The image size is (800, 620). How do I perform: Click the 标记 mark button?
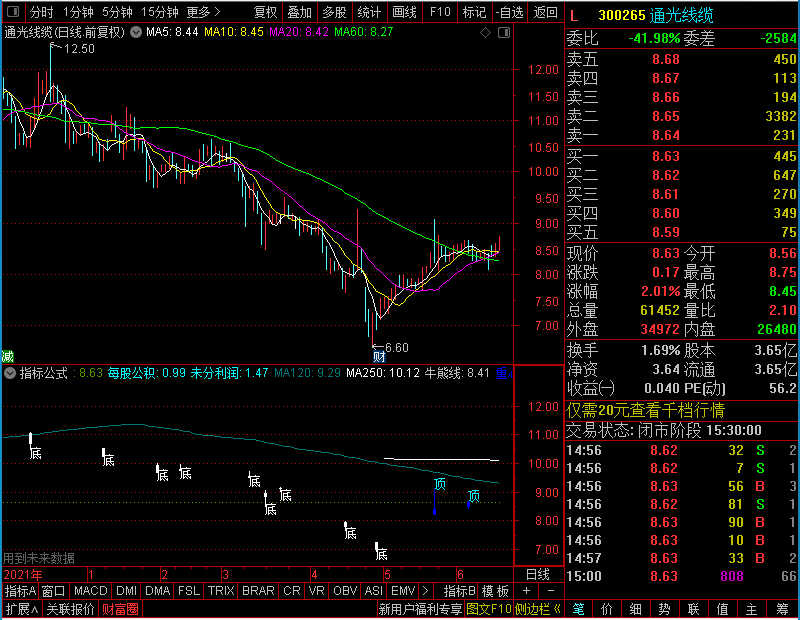click(474, 12)
